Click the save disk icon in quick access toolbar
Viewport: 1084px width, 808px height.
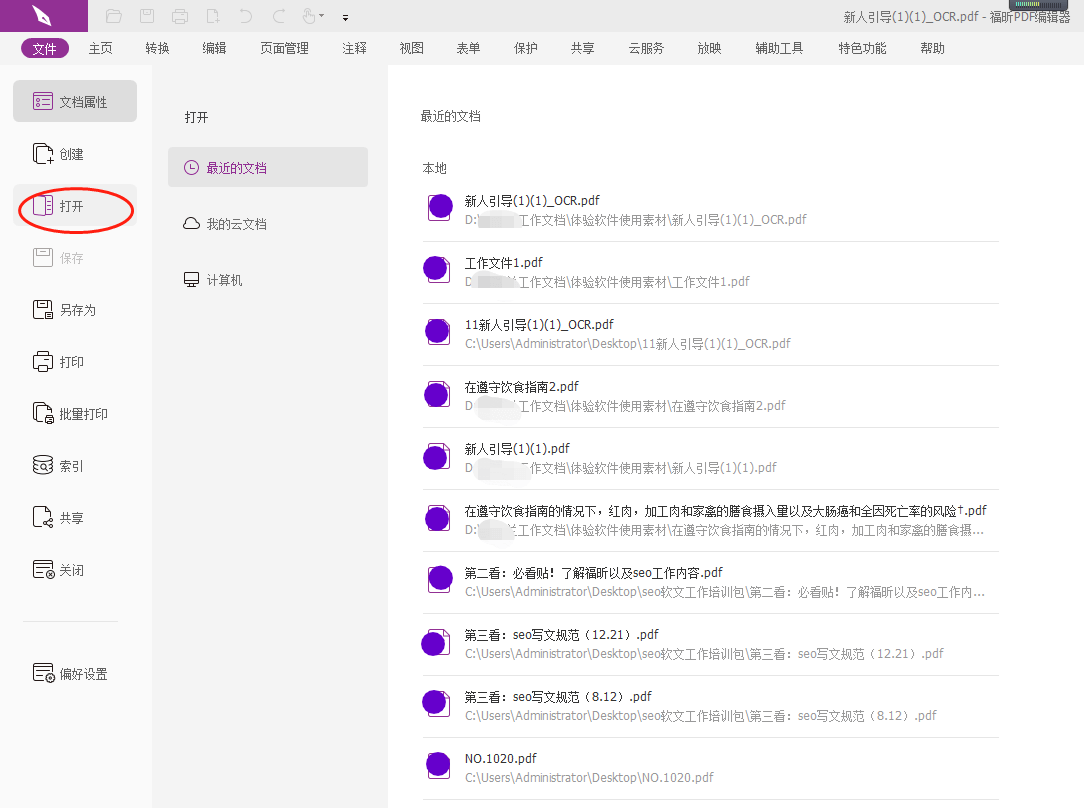(x=147, y=16)
